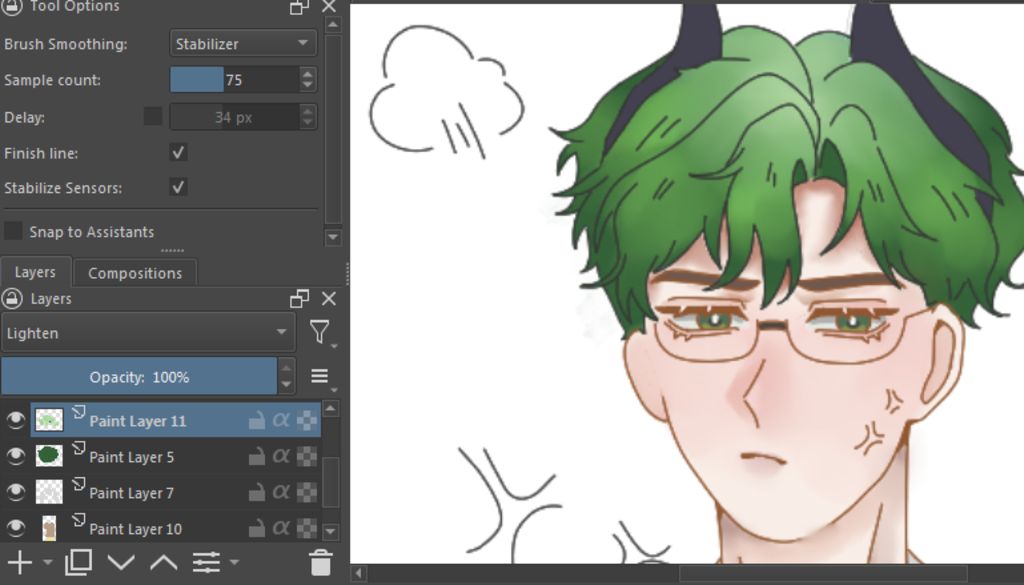
Task: Switch to the Compositions tab
Action: [x=135, y=273]
